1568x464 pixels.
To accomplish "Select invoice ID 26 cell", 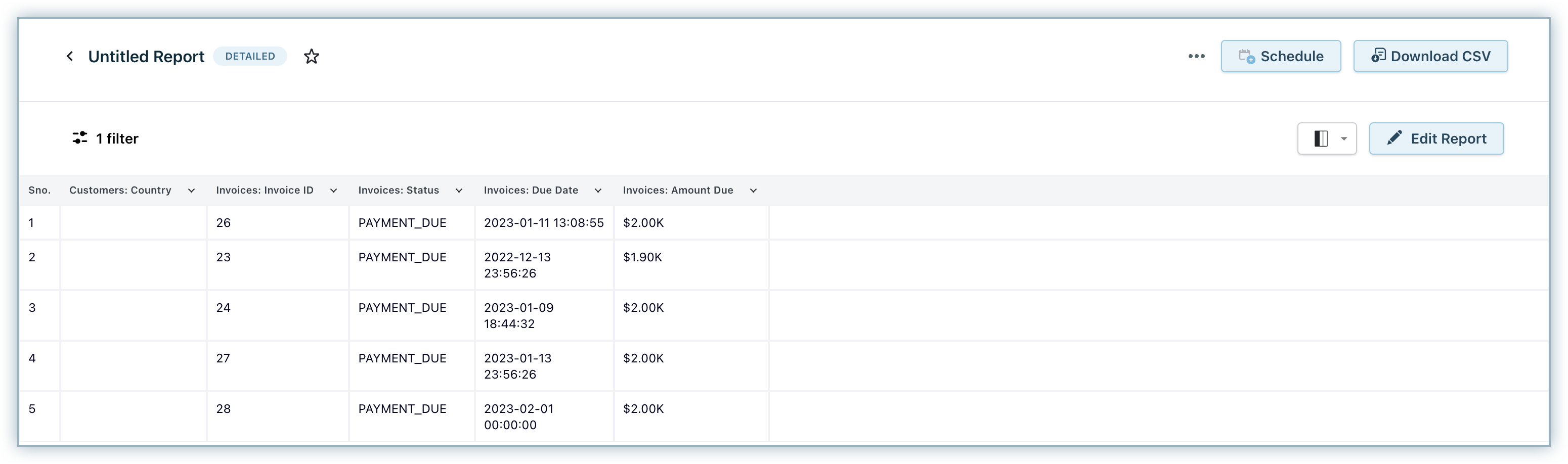I will click(224, 223).
